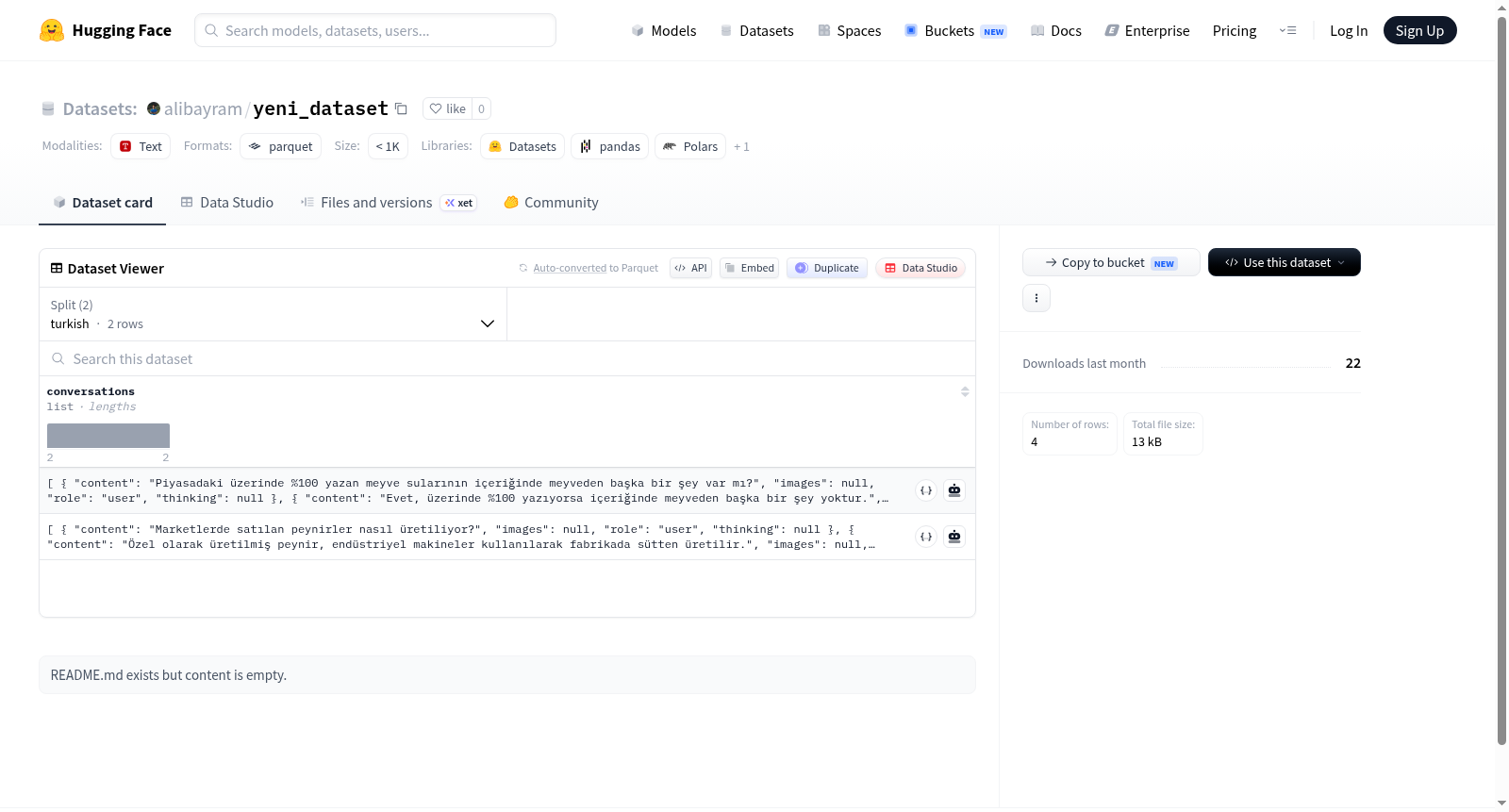Click the like count 0
This screenshot has width=1509, height=812.
(481, 108)
